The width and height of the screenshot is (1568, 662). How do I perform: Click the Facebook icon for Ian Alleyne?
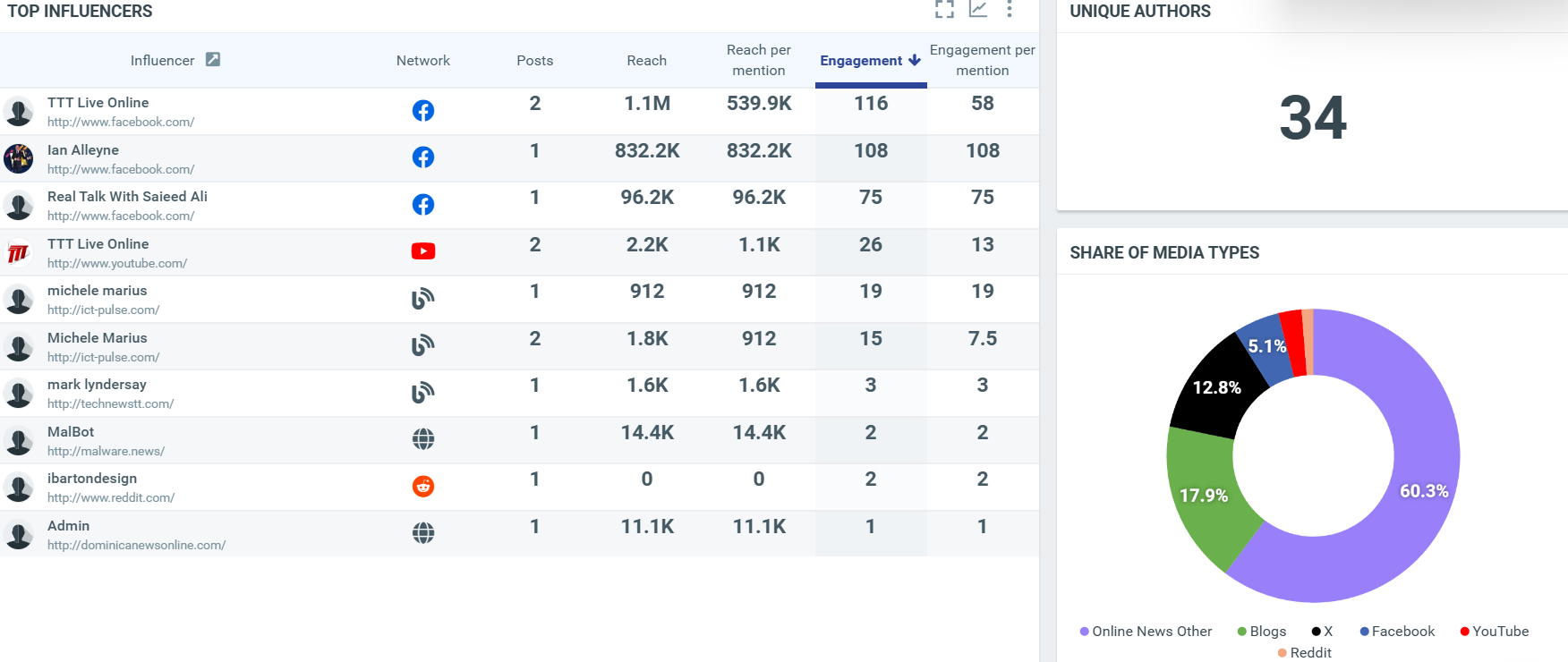pyautogui.click(x=423, y=157)
